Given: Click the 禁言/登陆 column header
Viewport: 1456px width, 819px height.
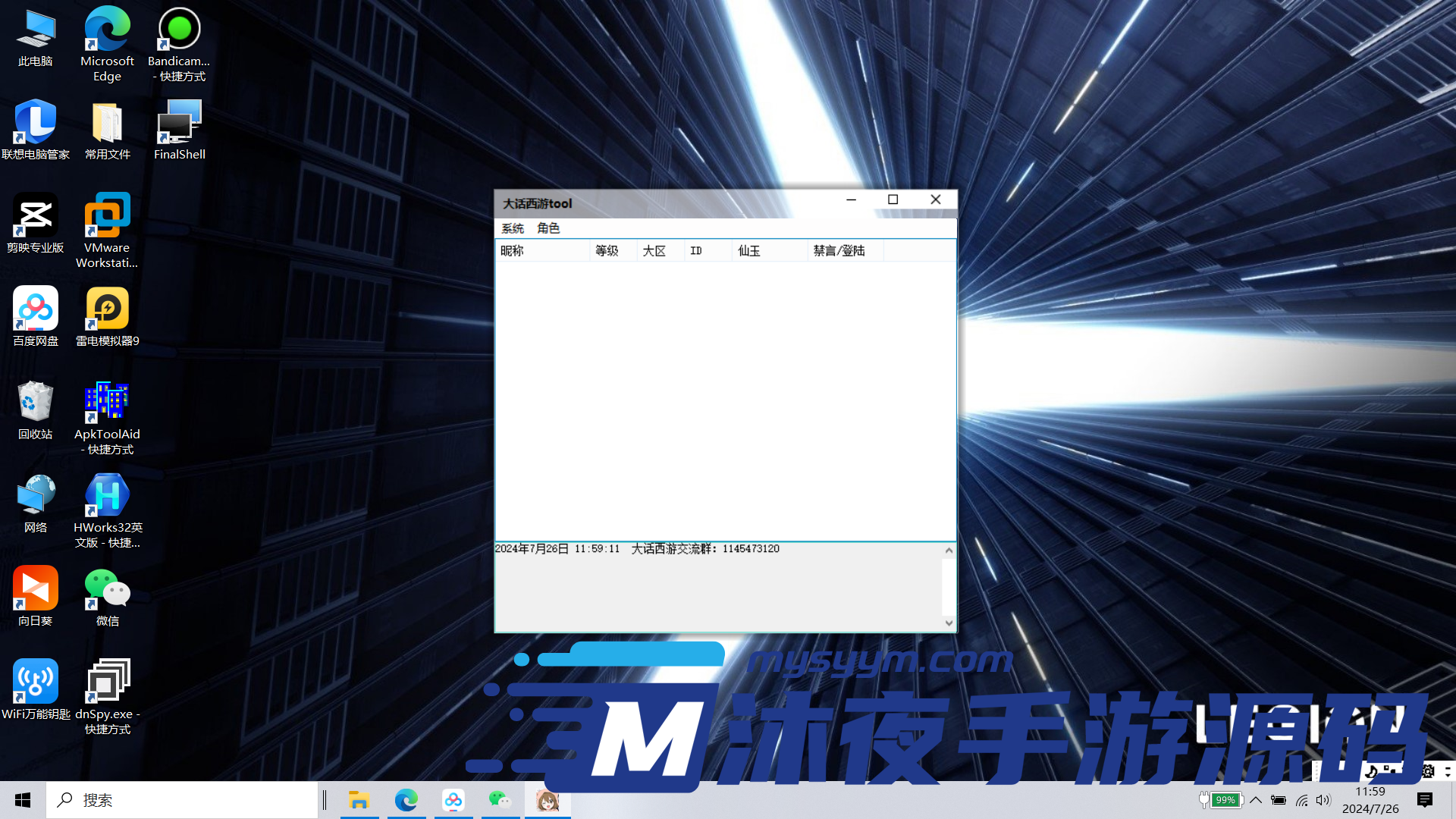Looking at the screenshot, I should tap(839, 251).
